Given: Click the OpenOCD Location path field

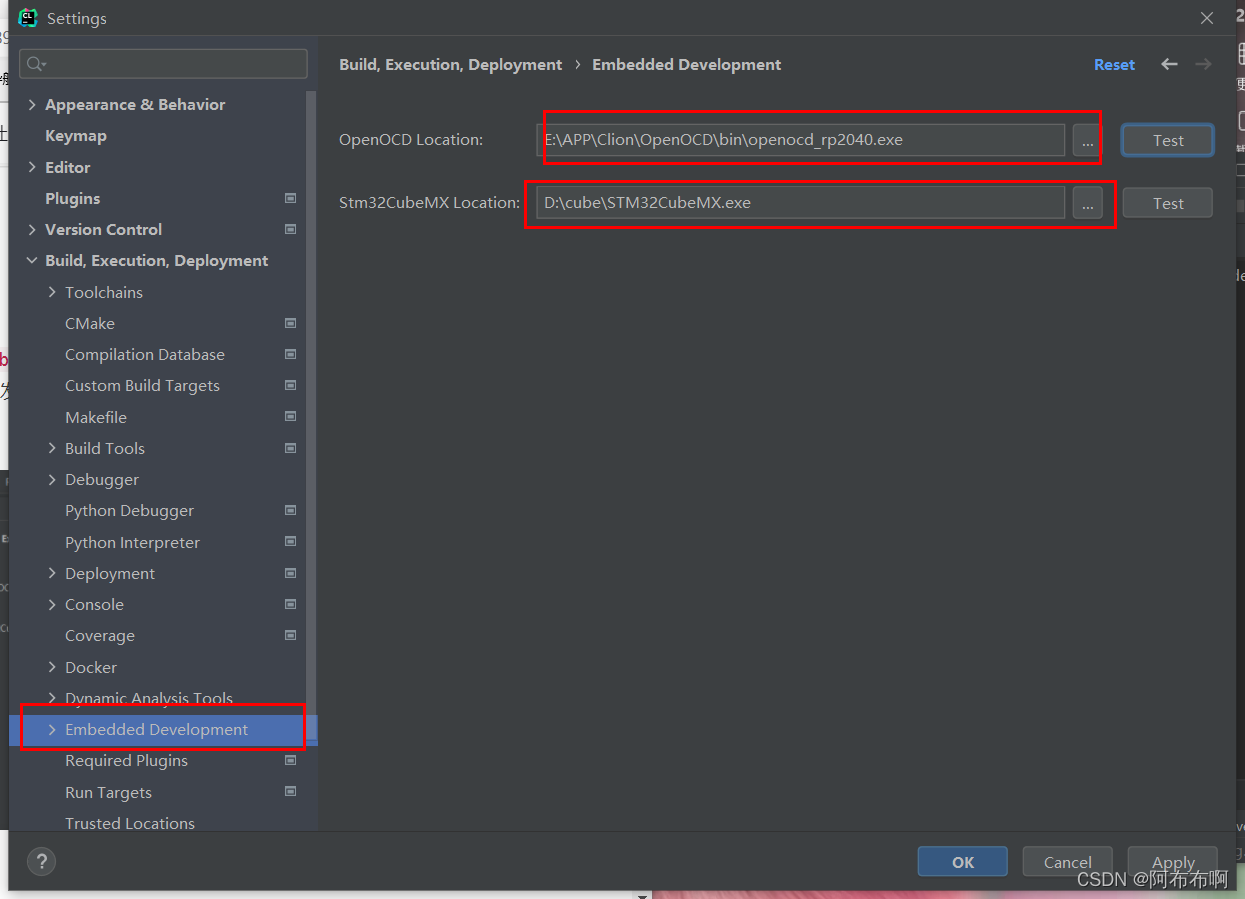Looking at the screenshot, I should tap(801, 140).
